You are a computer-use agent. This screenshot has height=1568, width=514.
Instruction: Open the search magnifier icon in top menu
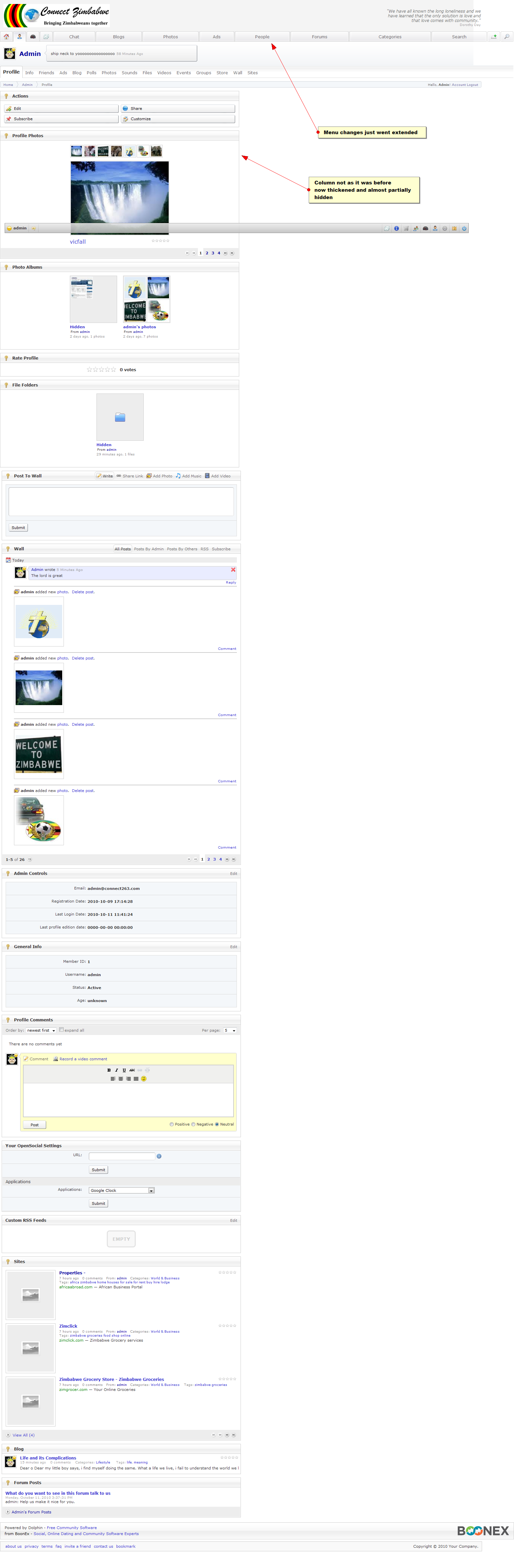tap(507, 37)
